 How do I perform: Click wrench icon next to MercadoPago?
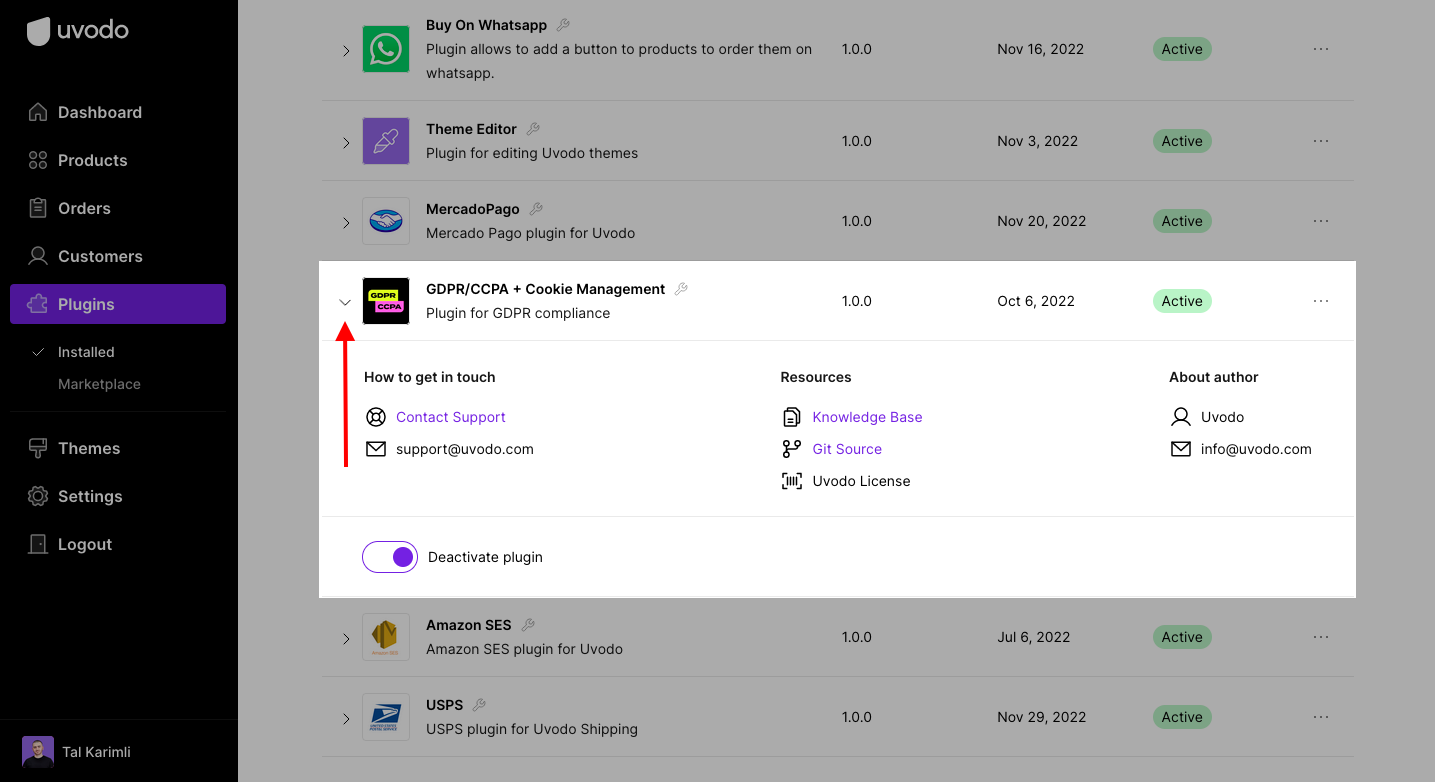[x=536, y=209]
